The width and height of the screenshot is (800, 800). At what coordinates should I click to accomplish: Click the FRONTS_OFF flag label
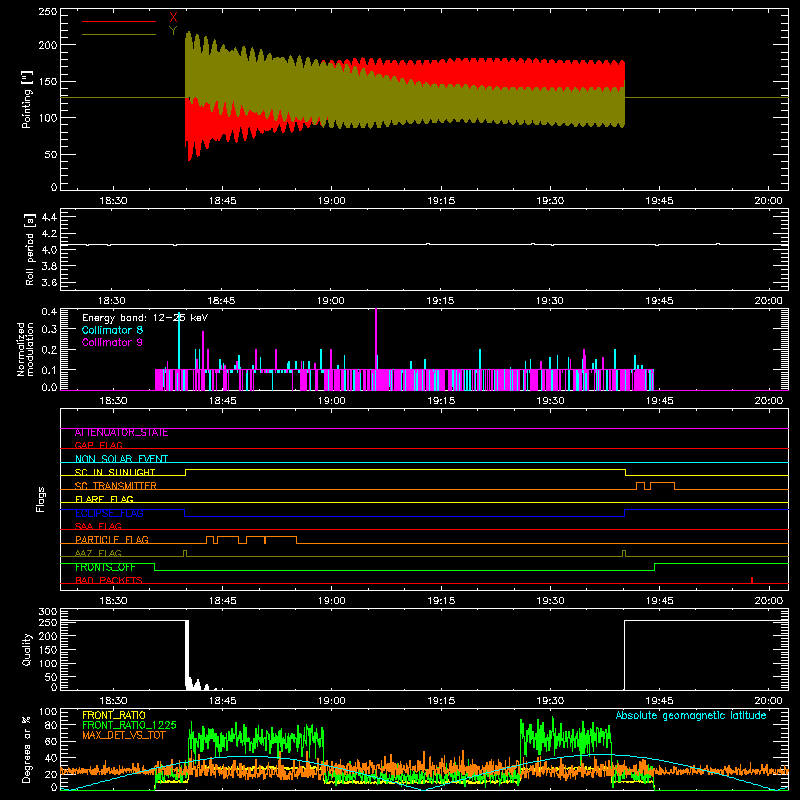(105, 567)
